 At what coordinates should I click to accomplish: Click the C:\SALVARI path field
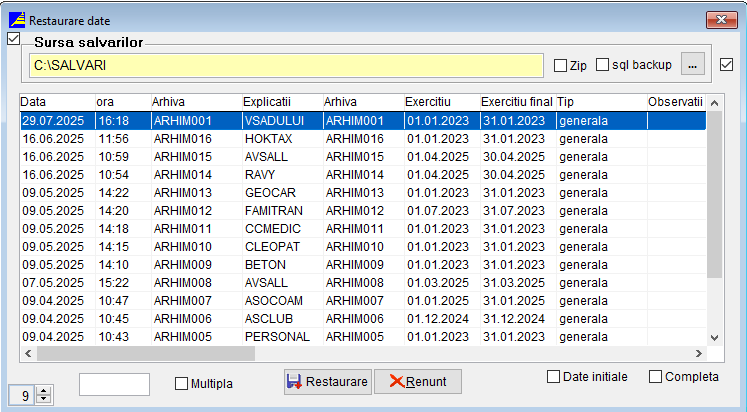point(286,65)
